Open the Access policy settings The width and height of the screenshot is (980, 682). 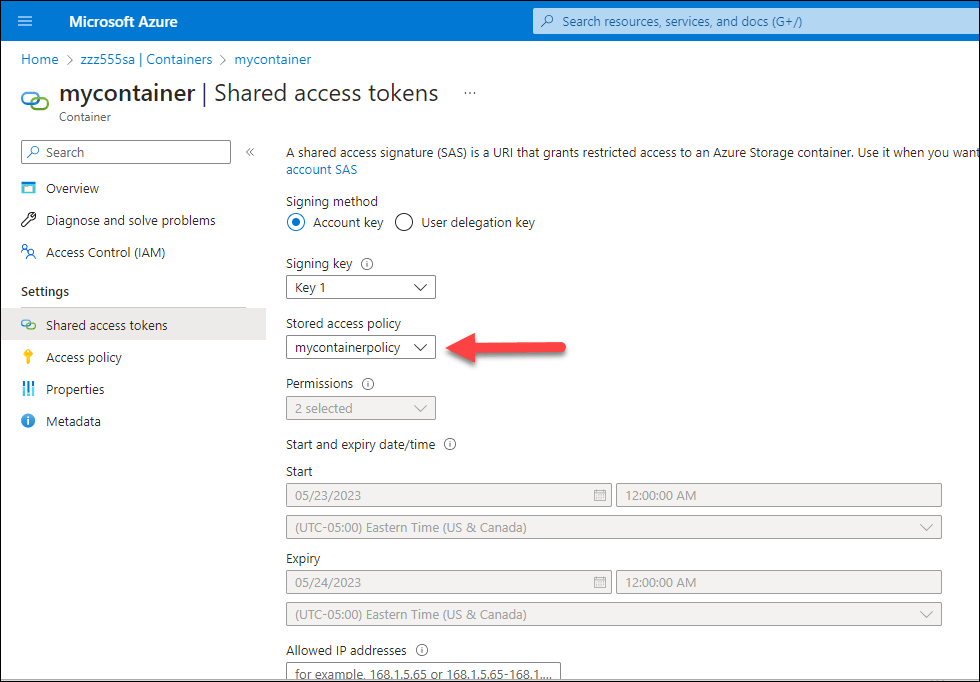[83, 357]
